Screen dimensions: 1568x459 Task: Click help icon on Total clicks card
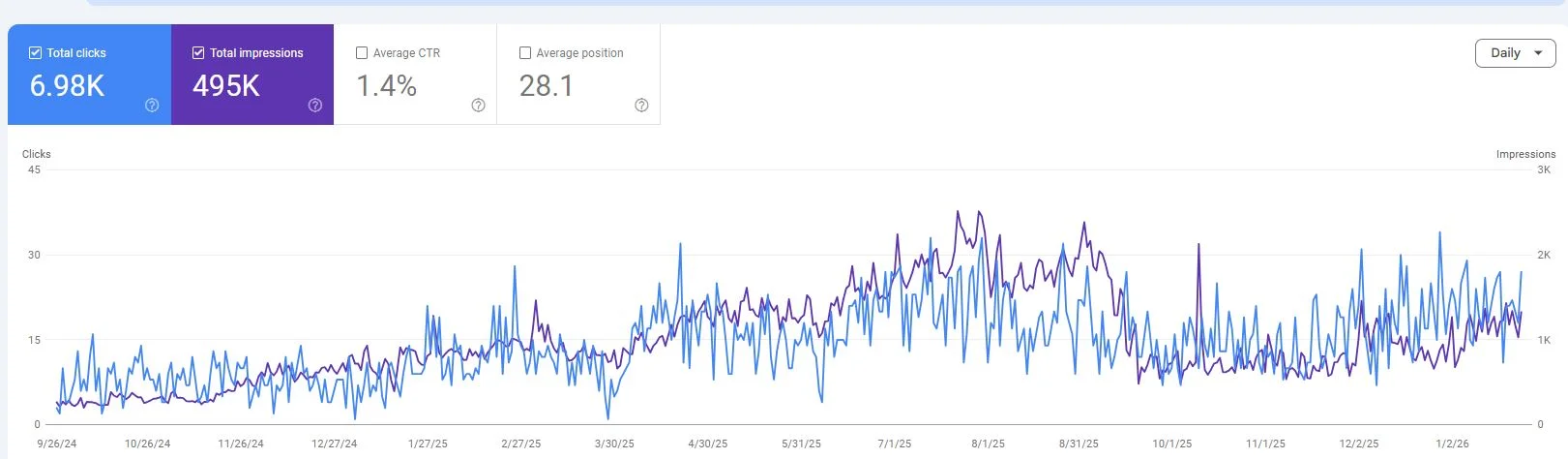pos(152,106)
